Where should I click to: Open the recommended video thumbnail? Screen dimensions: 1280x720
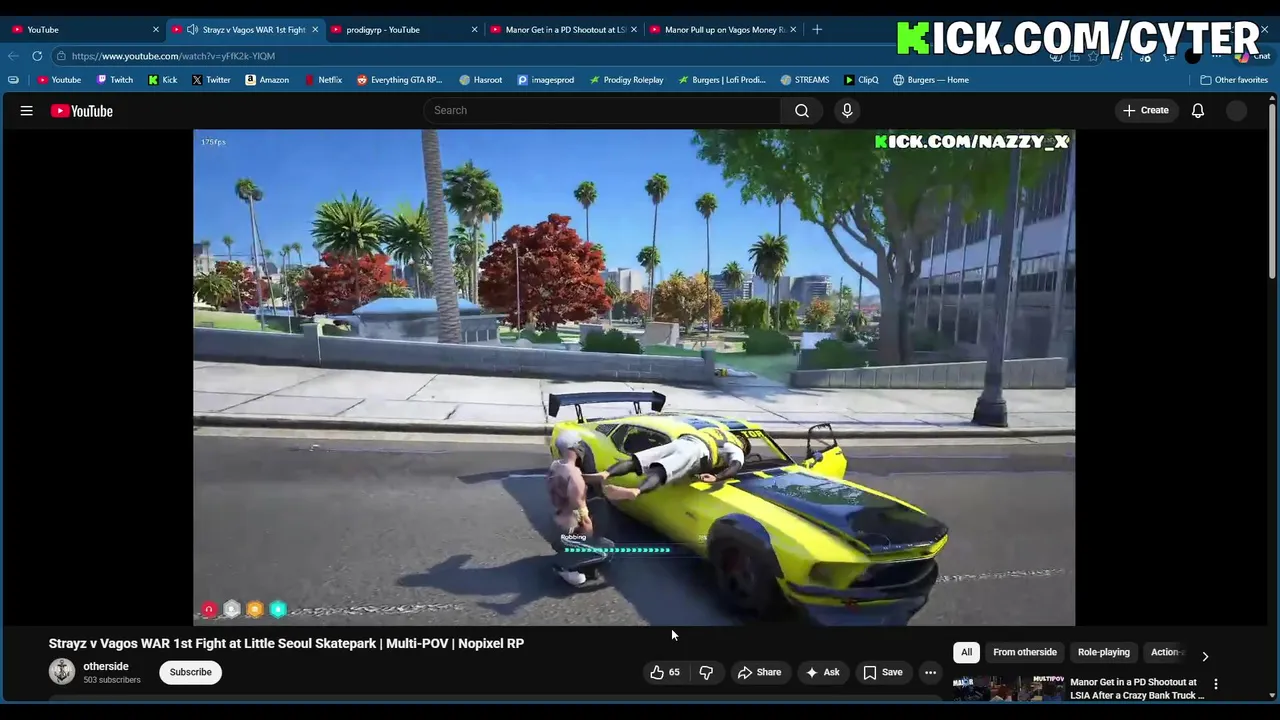click(x=1008, y=688)
